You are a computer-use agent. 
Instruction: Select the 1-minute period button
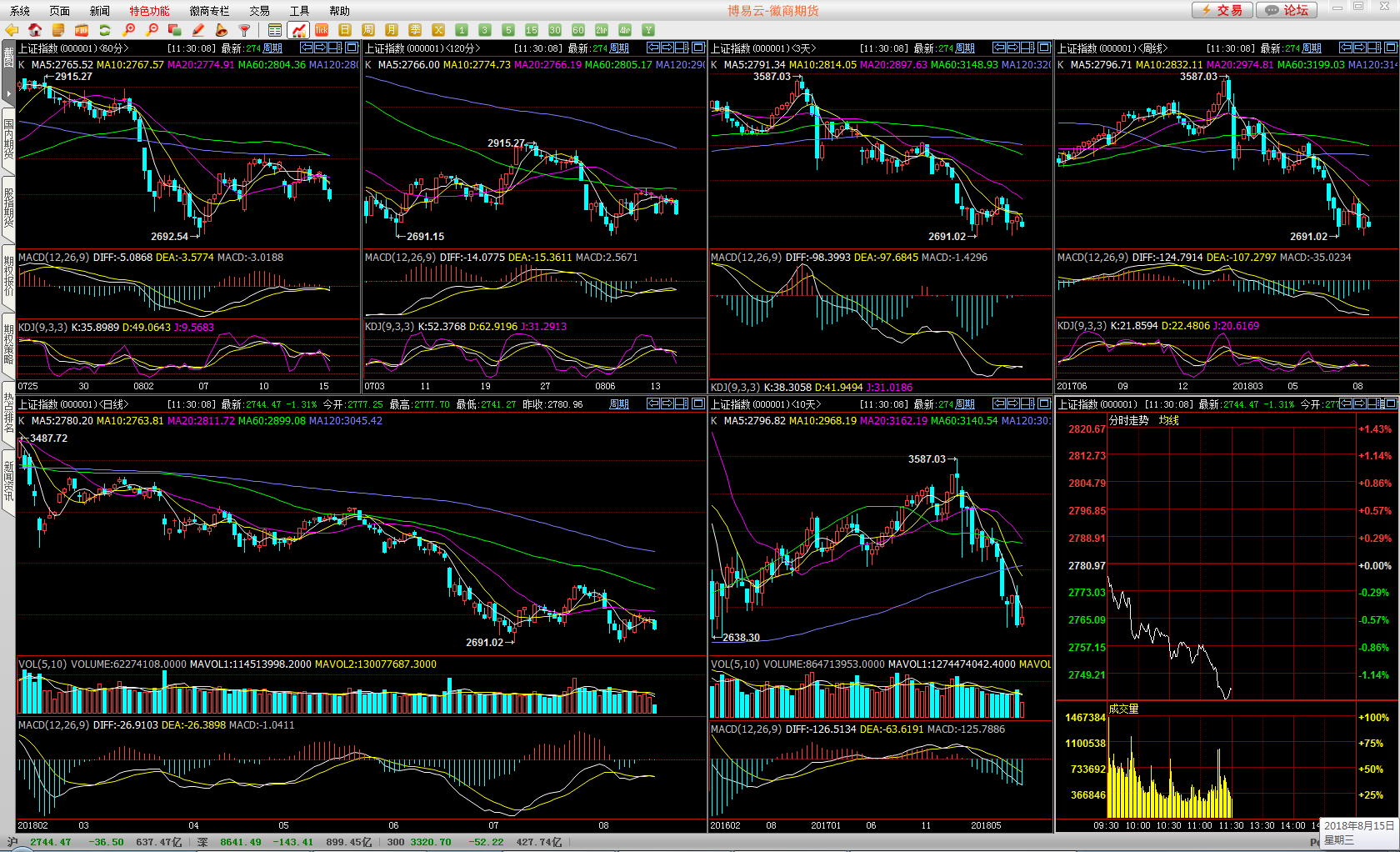(x=462, y=30)
